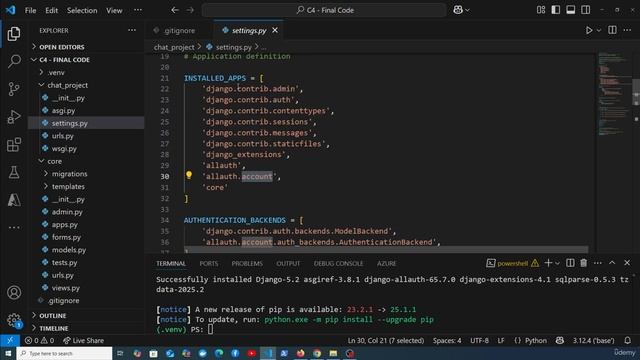This screenshot has height=360, width=640.
Task: Show additional activity bar views
Action: 13,227
